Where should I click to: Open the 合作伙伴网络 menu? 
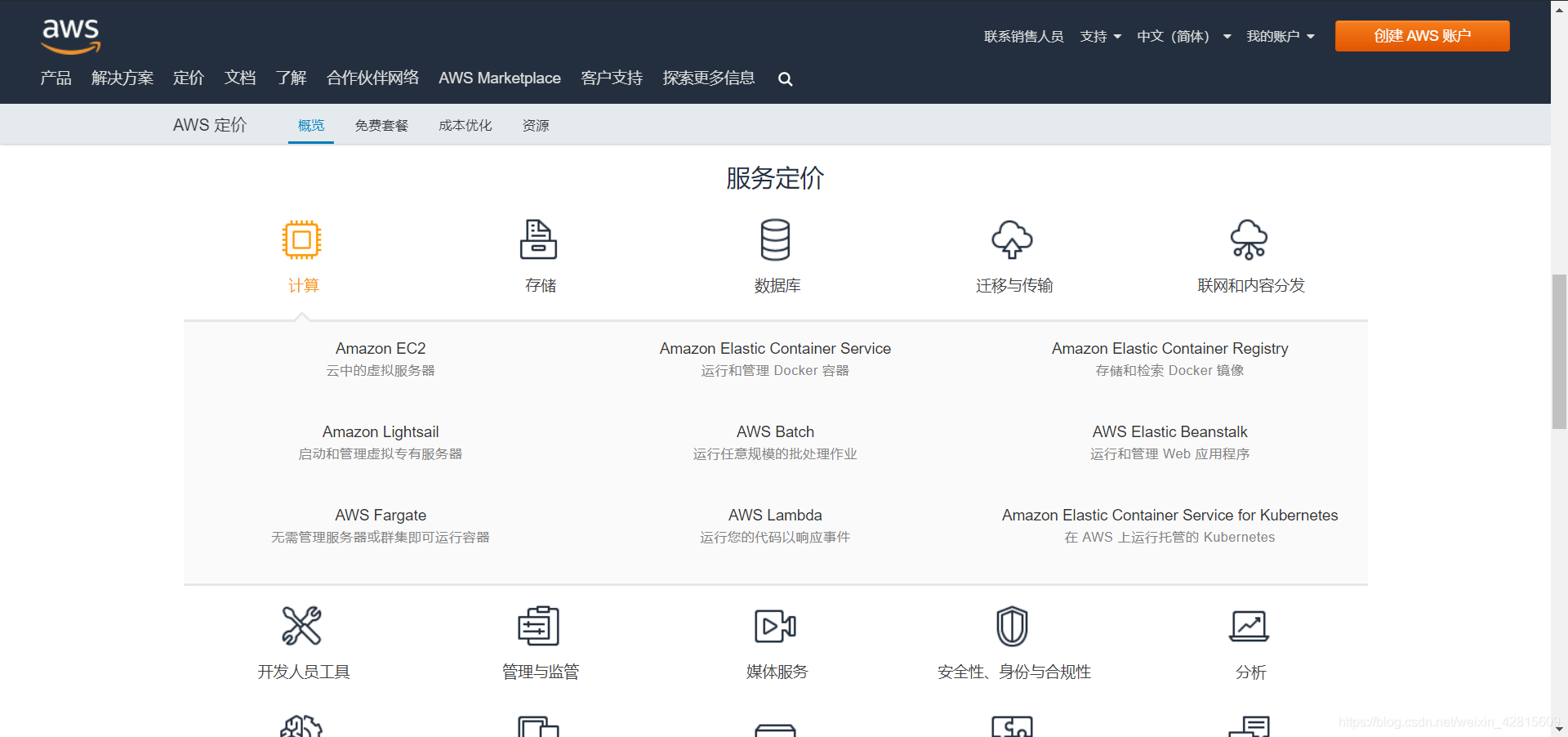click(372, 78)
